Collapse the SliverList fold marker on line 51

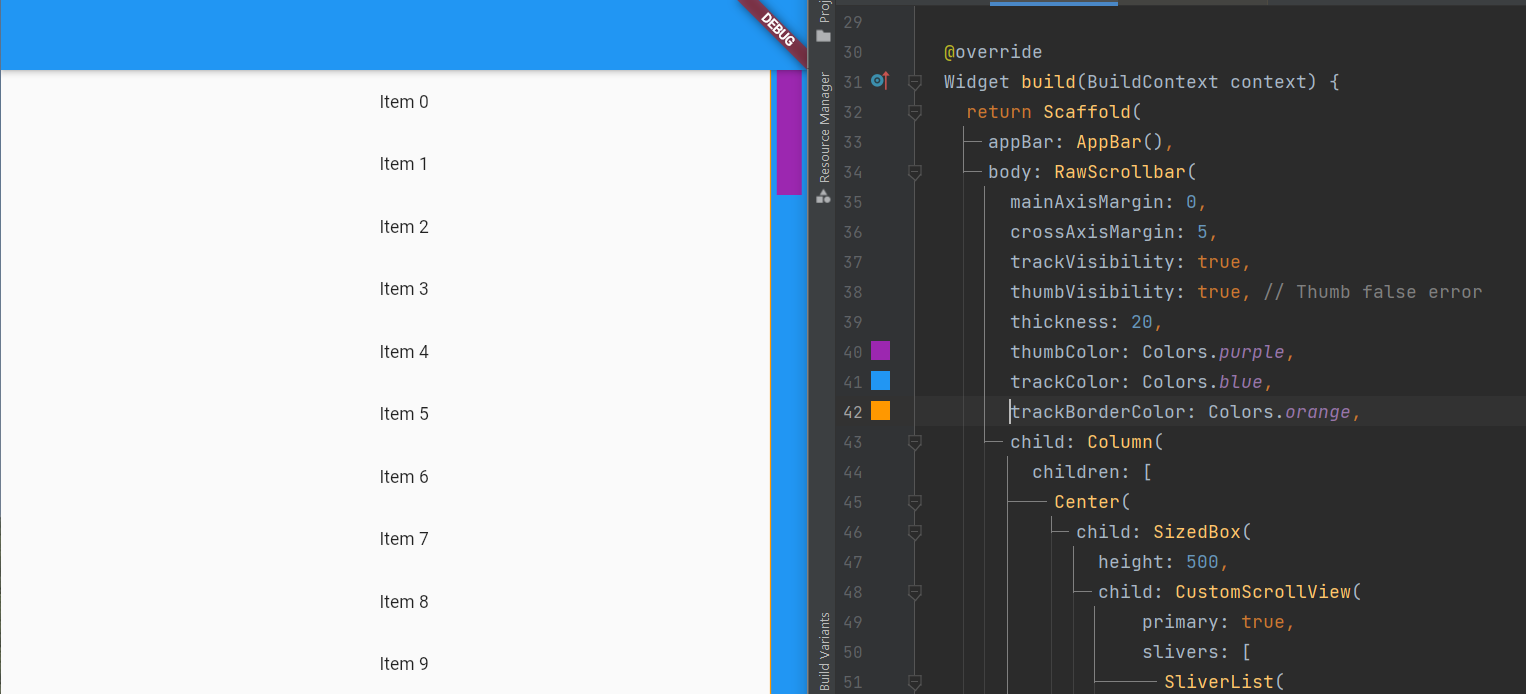(x=914, y=682)
